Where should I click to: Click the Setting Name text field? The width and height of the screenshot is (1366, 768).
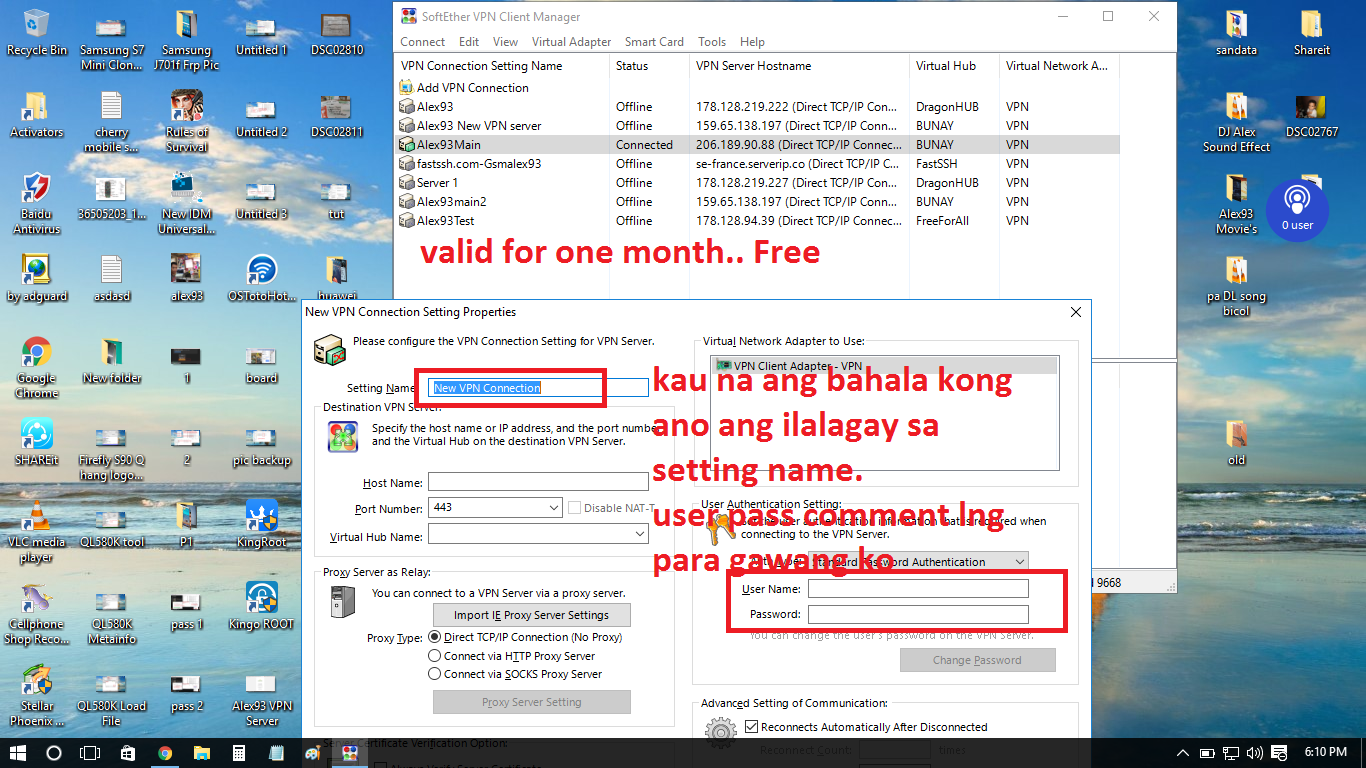tap(538, 388)
